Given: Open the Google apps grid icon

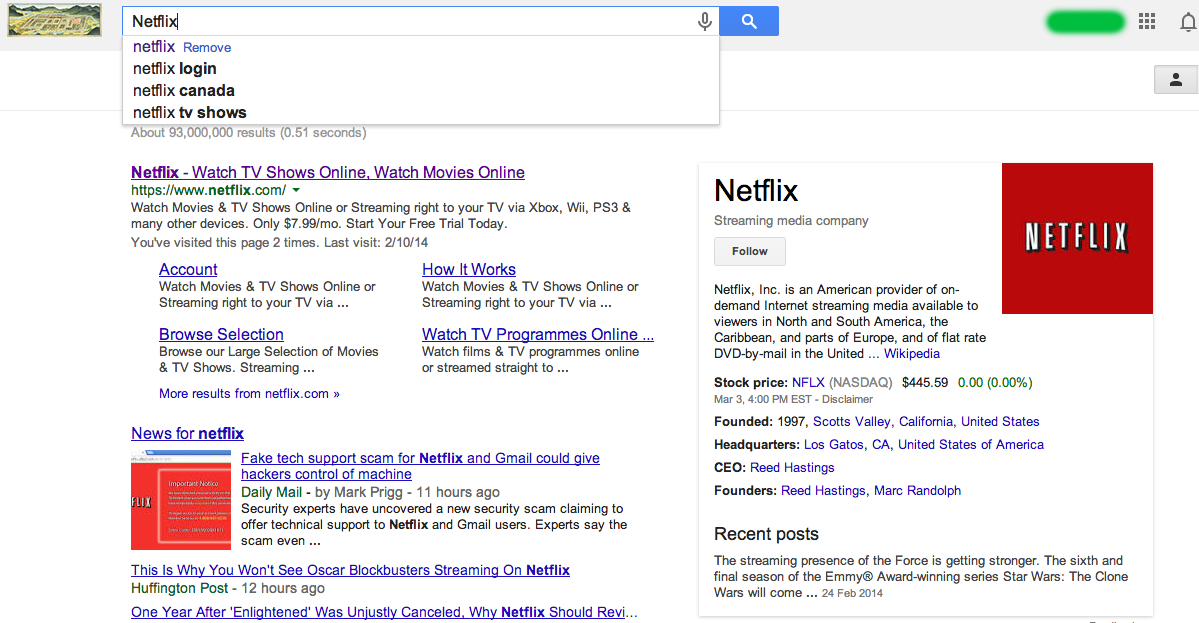Looking at the screenshot, I should pos(1147,21).
